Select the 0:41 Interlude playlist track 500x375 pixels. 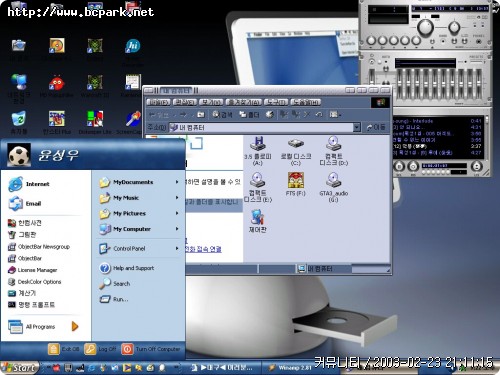pyautogui.click(x=437, y=121)
